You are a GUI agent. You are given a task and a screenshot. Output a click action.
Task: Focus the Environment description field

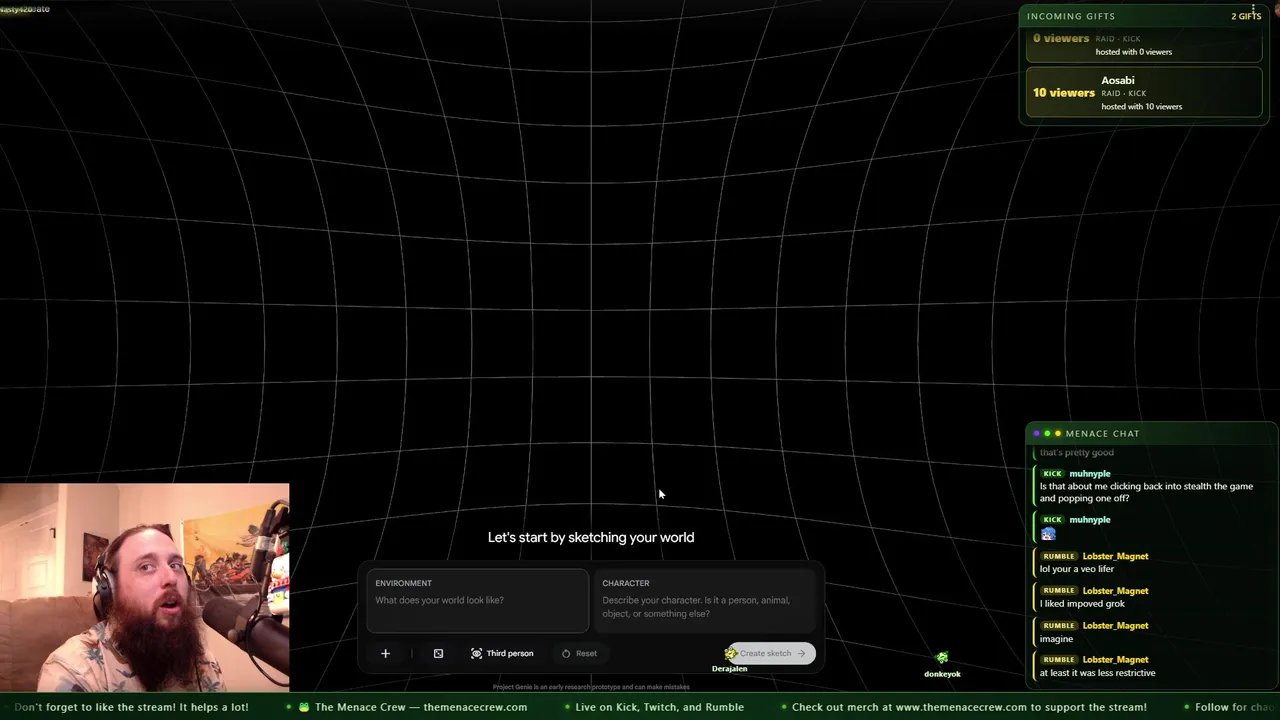click(477, 600)
